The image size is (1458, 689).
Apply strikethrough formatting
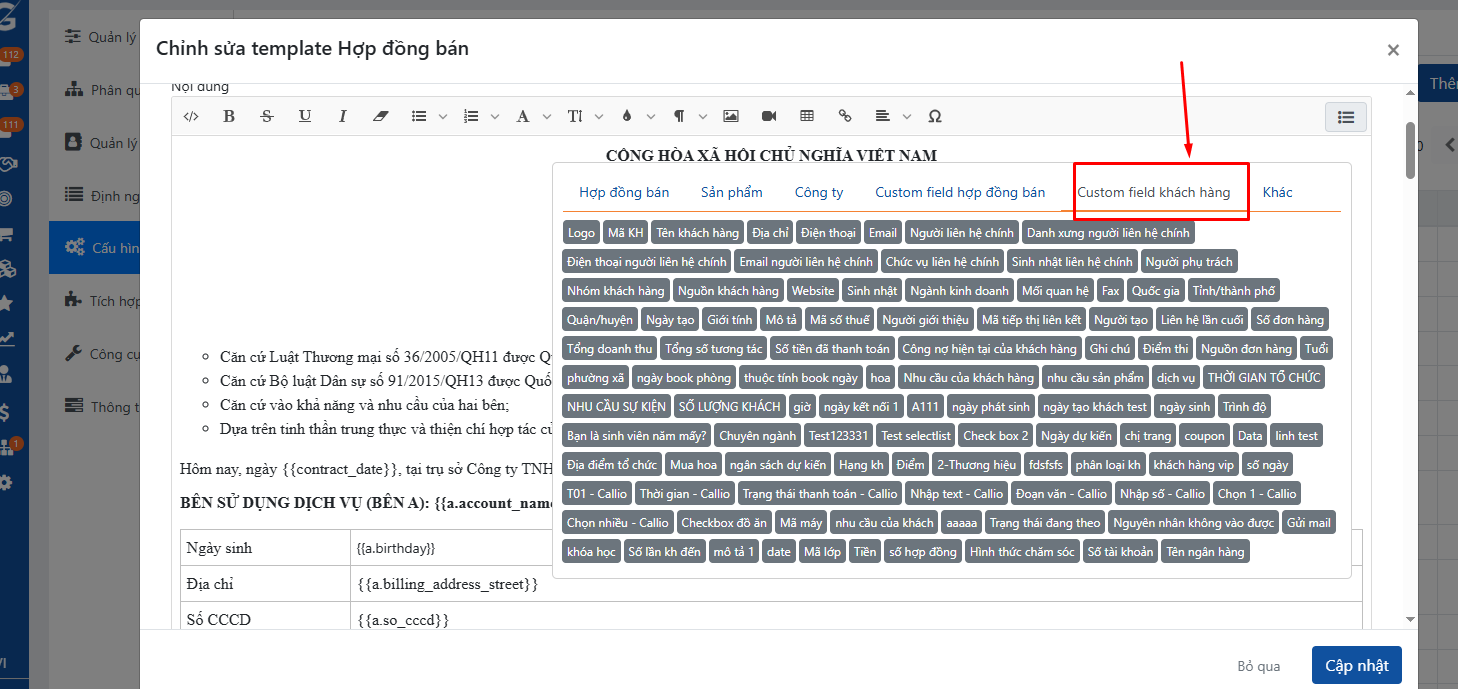click(x=267, y=116)
